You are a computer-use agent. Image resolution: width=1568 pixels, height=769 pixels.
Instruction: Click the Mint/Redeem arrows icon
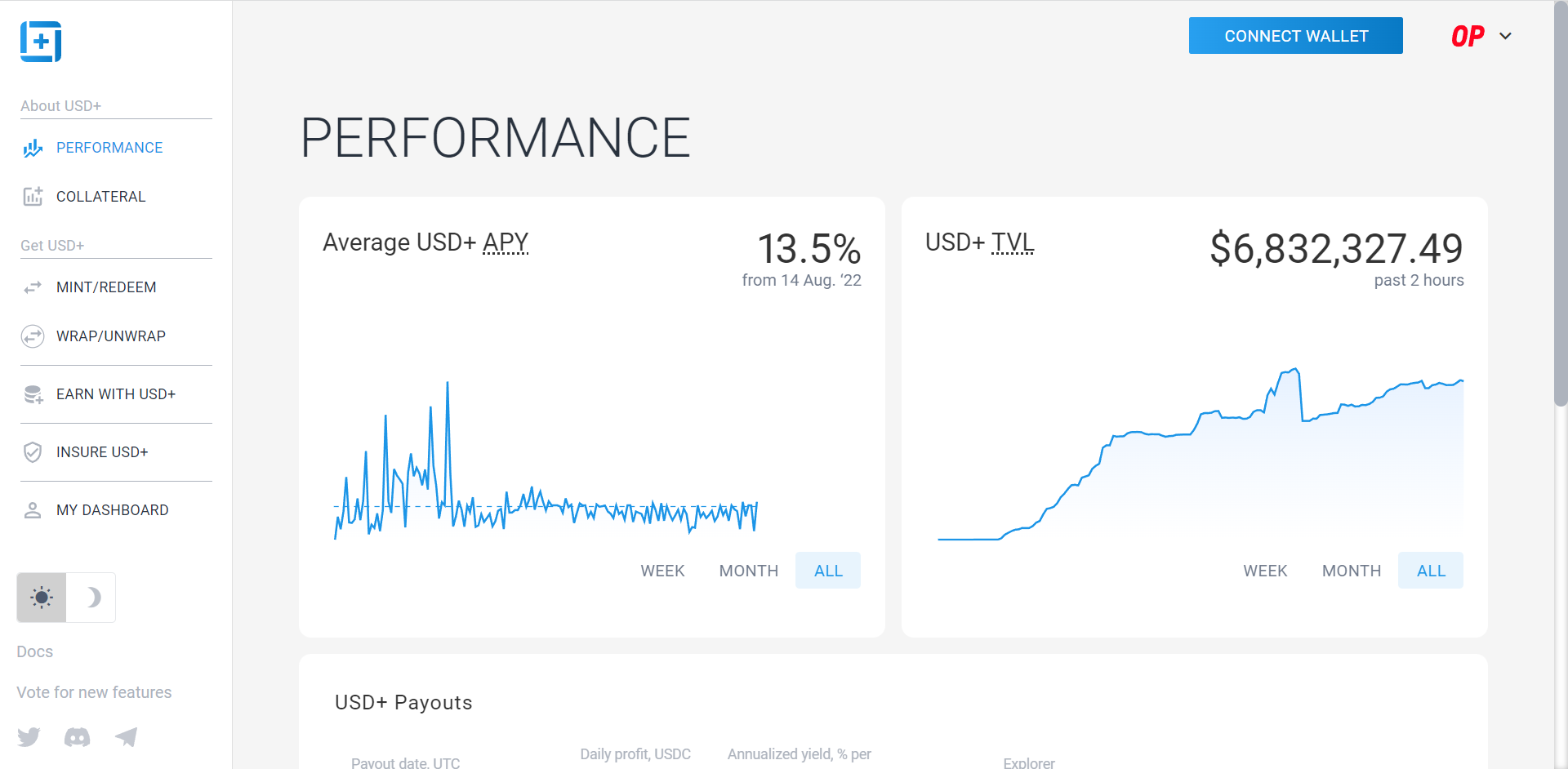(x=32, y=287)
